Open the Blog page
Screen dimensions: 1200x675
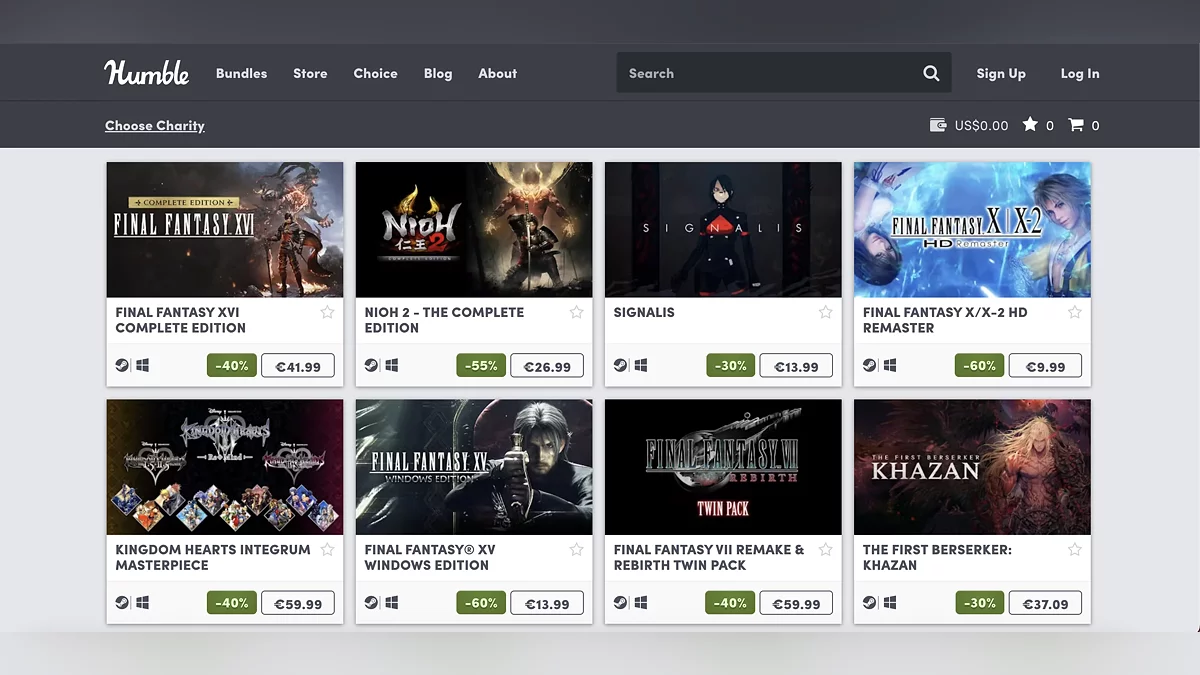(x=438, y=73)
